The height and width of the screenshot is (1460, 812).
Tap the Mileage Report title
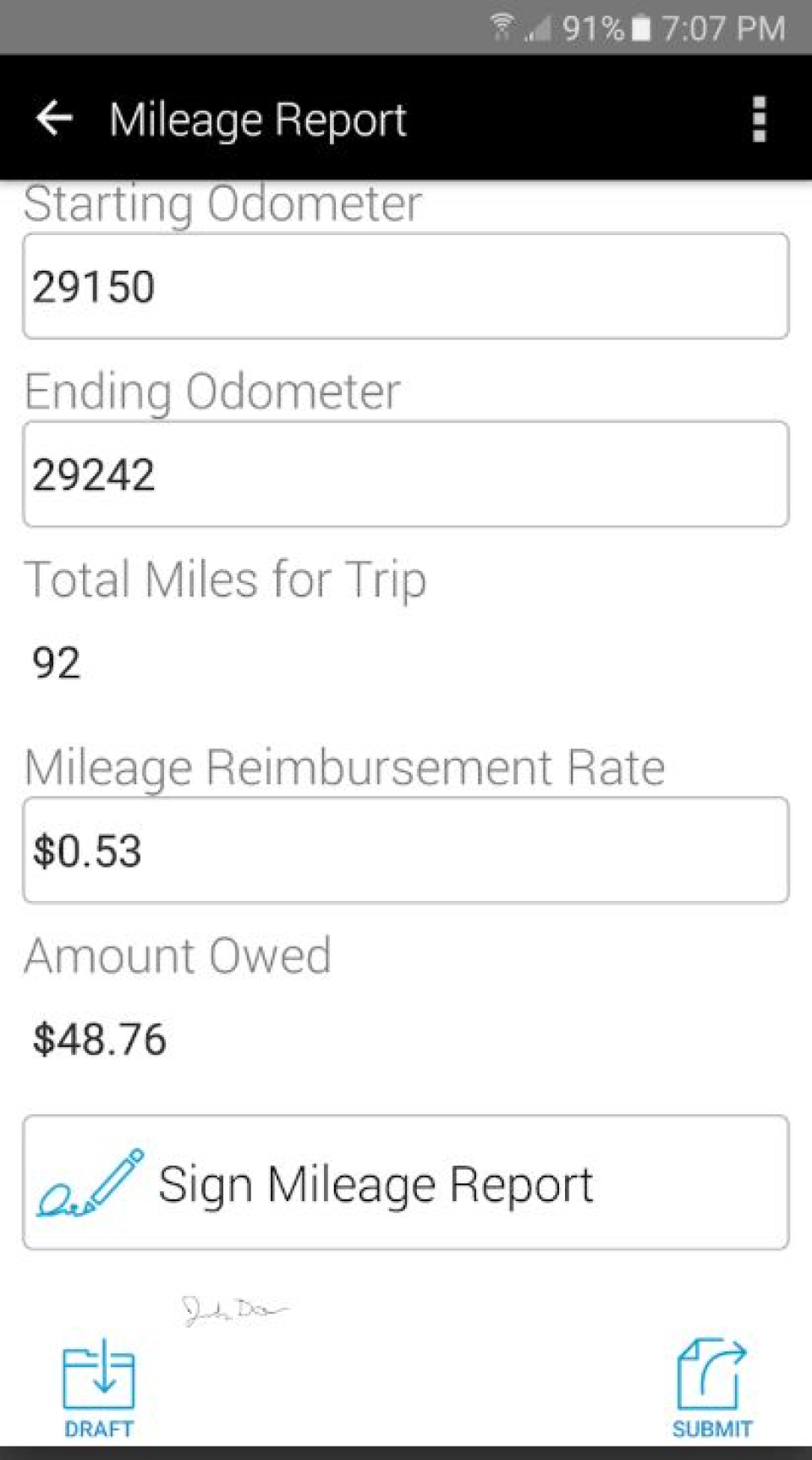tap(258, 119)
